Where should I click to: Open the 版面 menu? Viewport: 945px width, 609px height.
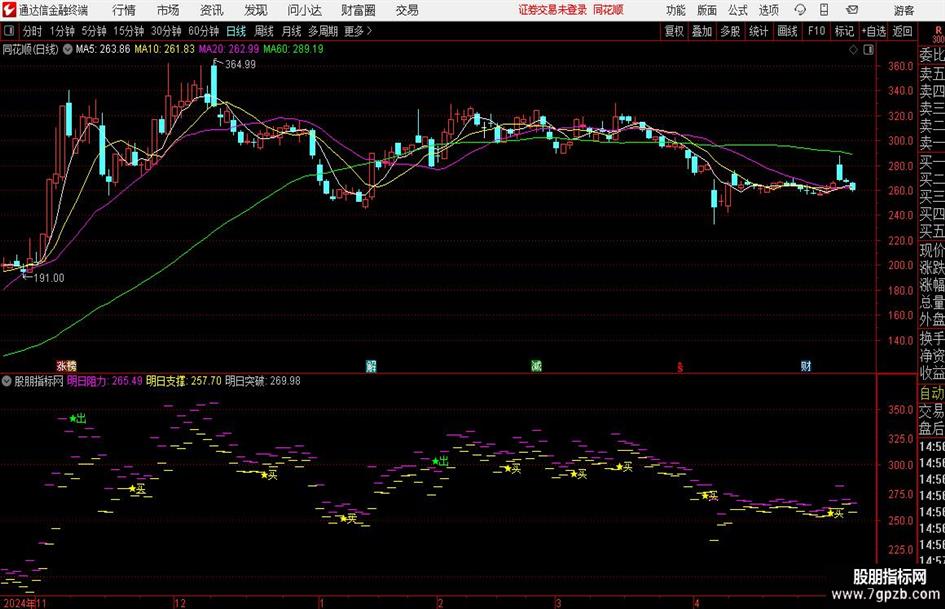click(707, 10)
